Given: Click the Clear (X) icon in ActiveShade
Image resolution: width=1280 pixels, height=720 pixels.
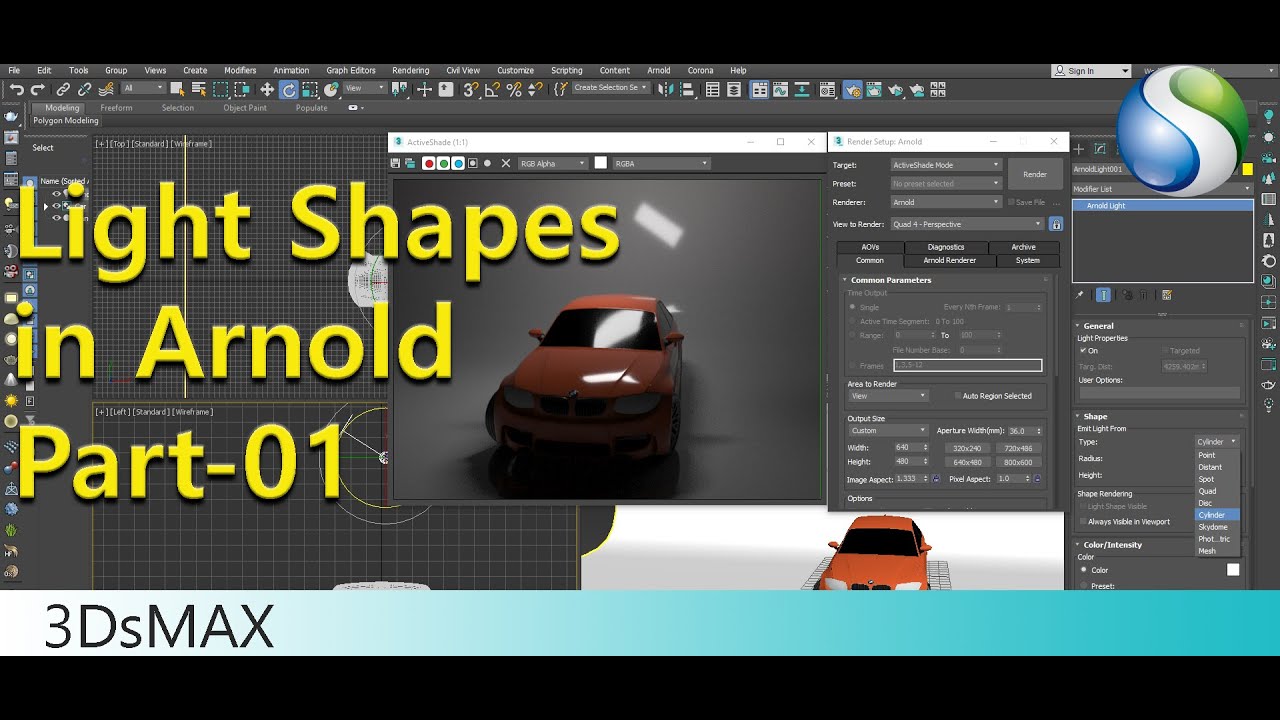Looking at the screenshot, I should pos(506,163).
